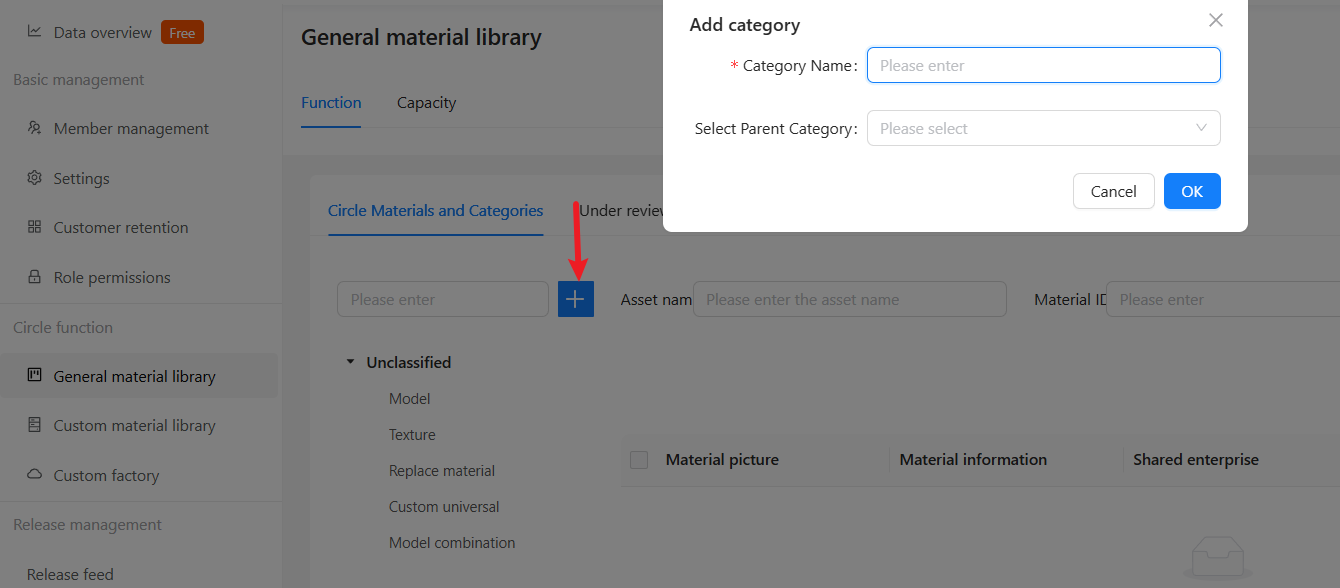Select Replace material category
Screen dimensions: 1340x588
point(442,470)
